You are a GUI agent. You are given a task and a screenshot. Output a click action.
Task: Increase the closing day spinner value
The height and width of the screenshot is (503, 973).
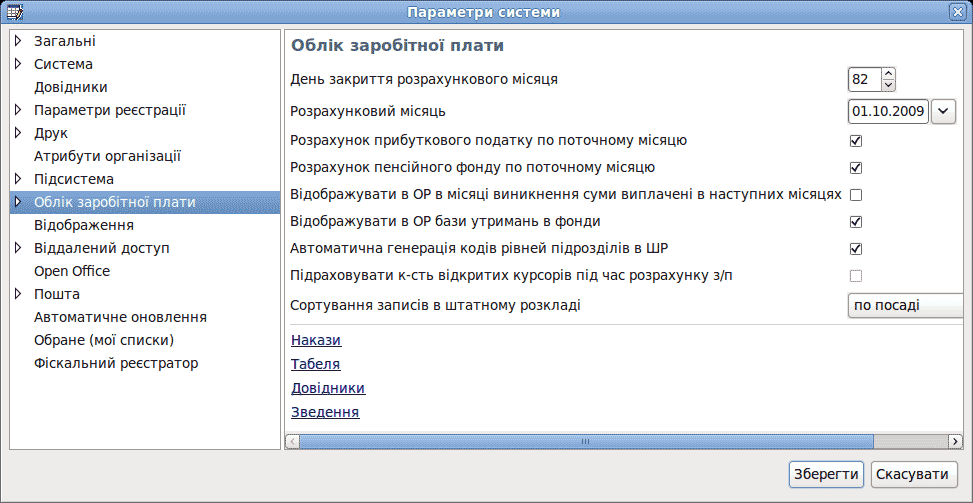tap(889, 73)
